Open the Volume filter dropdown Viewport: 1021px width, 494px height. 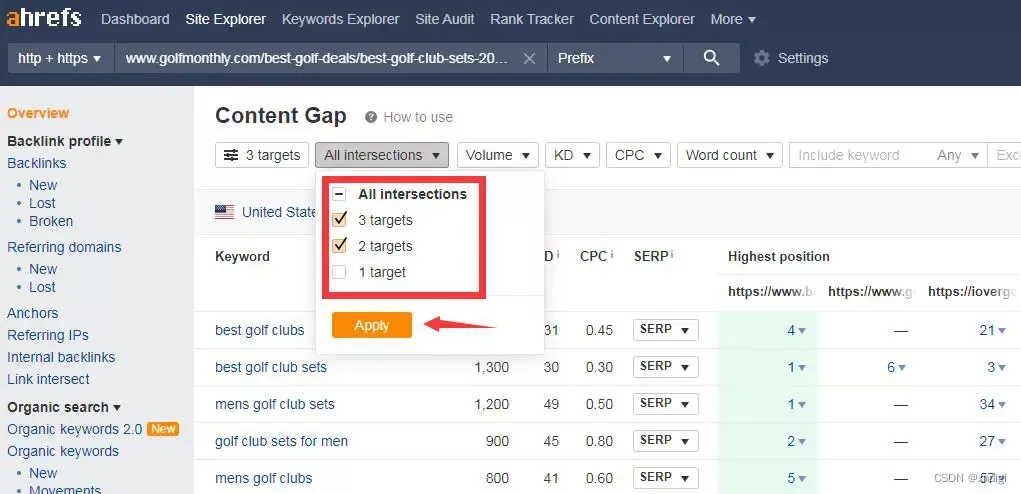(x=497, y=155)
